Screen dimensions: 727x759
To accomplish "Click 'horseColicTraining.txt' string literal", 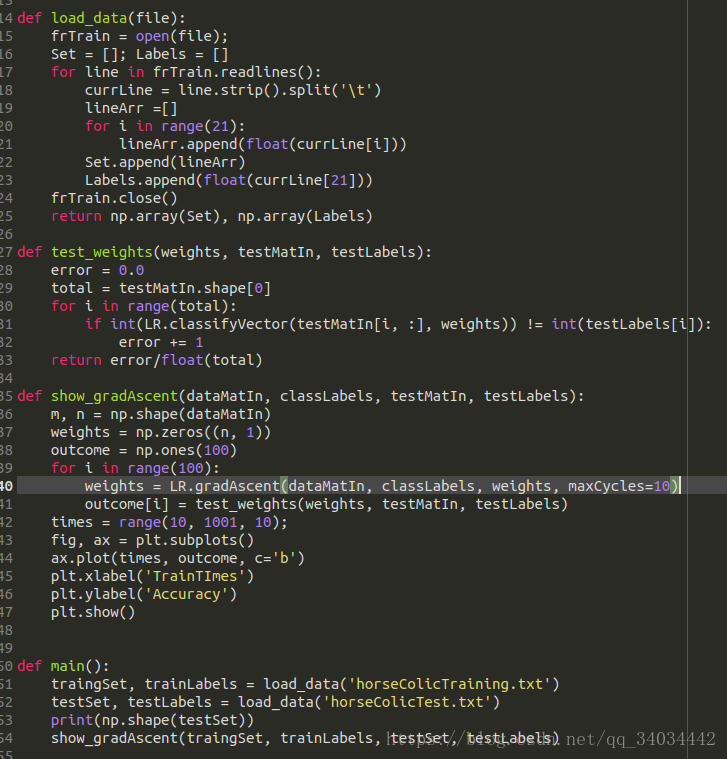I will point(450,684).
